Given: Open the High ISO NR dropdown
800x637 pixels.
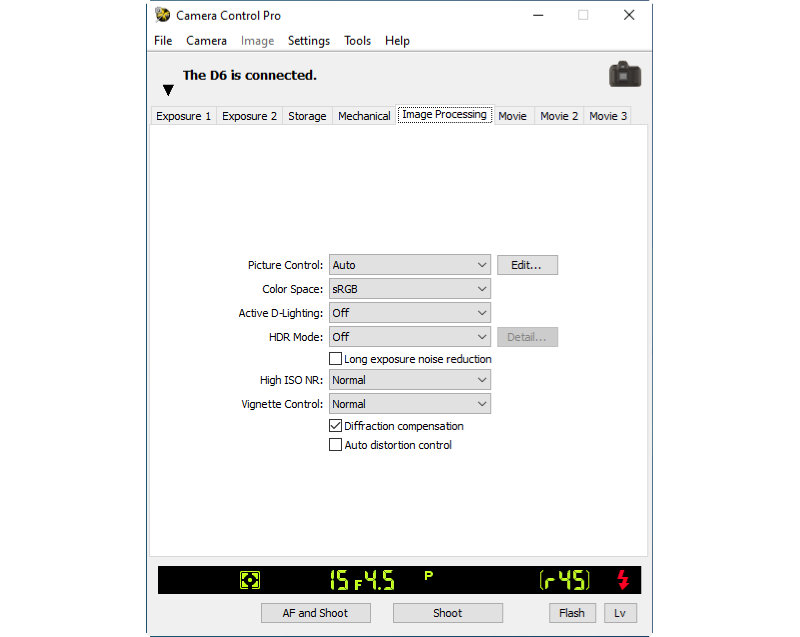Looking at the screenshot, I should [x=410, y=380].
